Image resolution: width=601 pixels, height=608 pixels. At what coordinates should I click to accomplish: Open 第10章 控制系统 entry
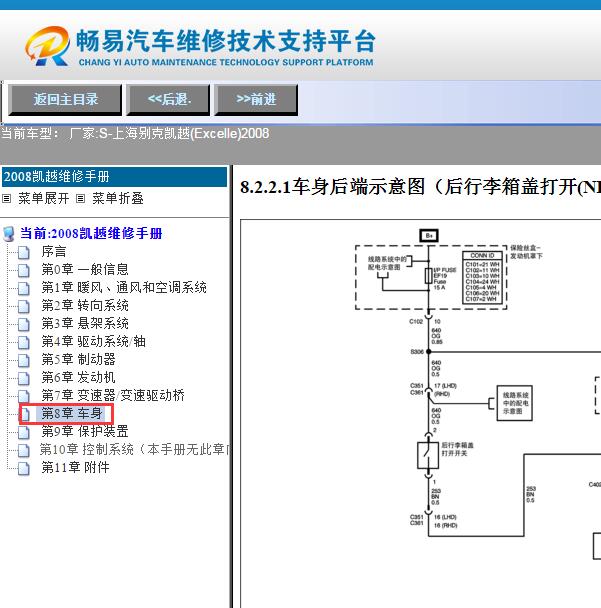[x=135, y=449]
